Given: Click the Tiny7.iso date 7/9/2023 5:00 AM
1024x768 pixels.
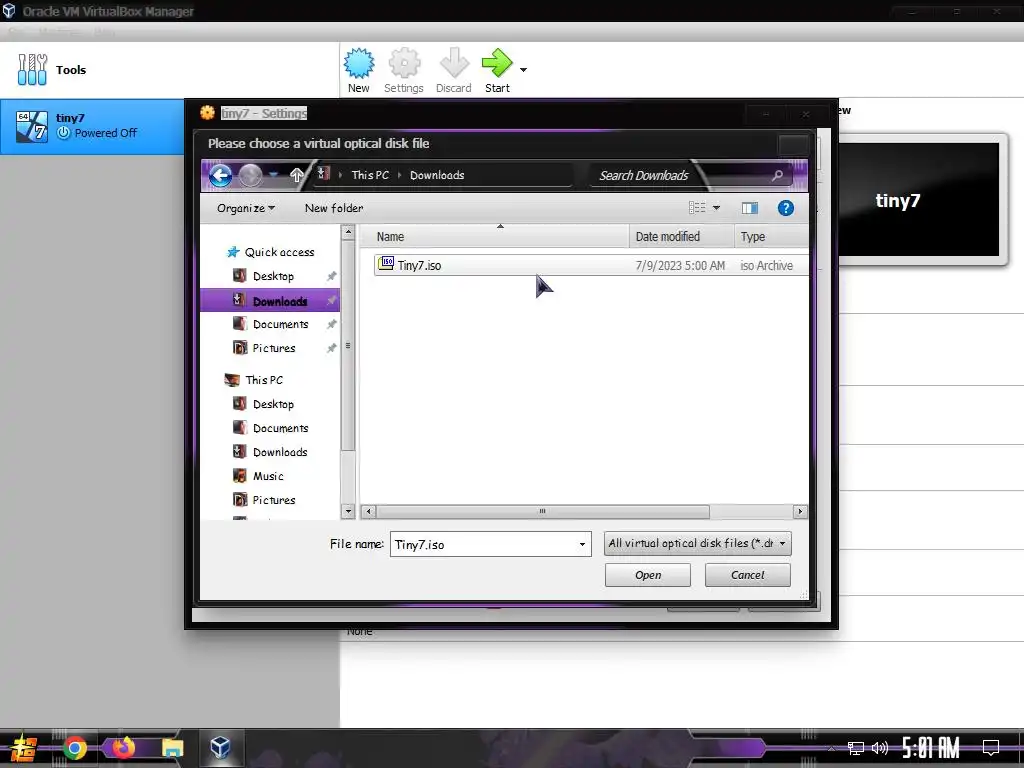Looking at the screenshot, I should (680, 266).
